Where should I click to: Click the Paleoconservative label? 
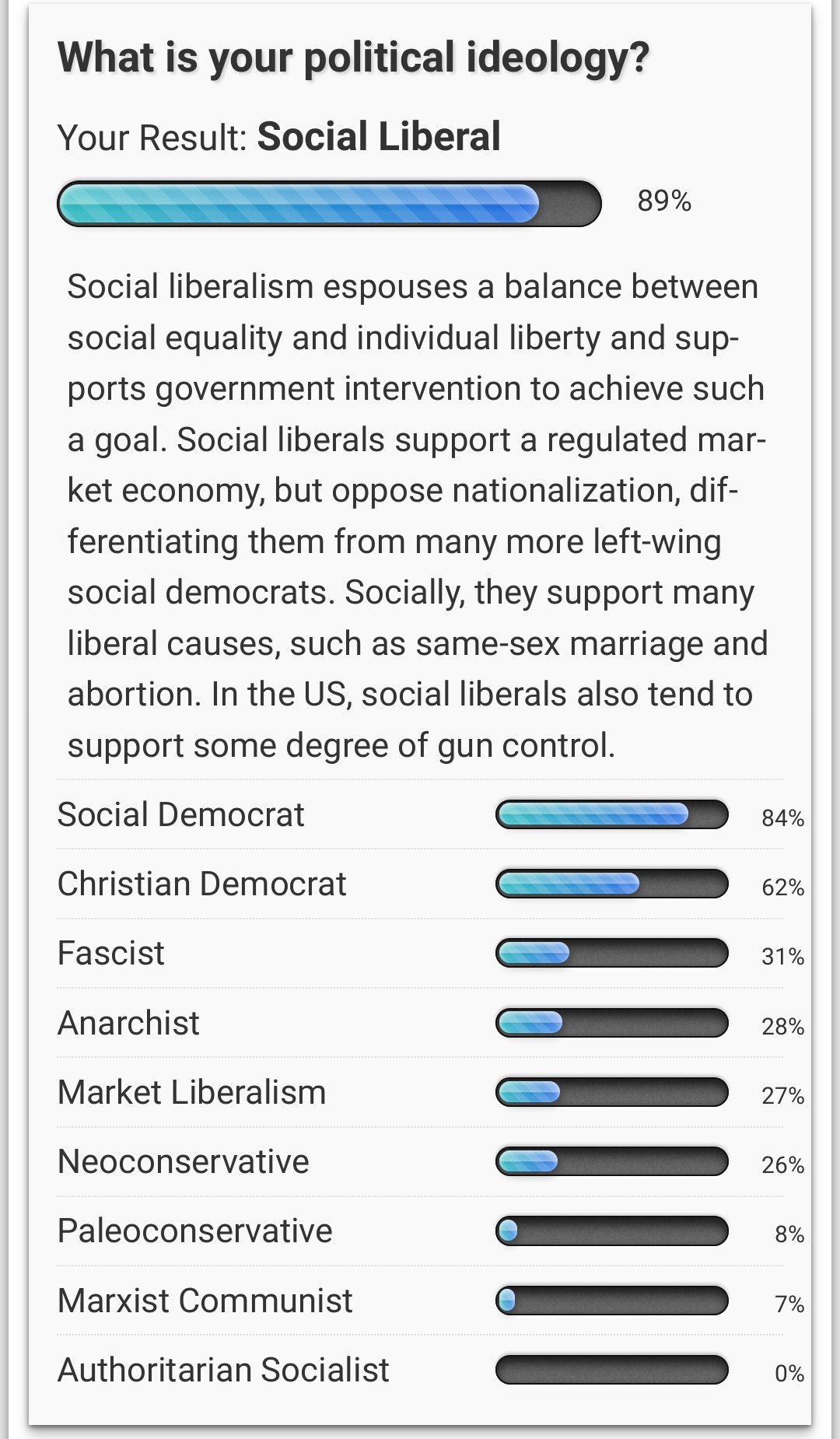pyautogui.click(x=194, y=1231)
